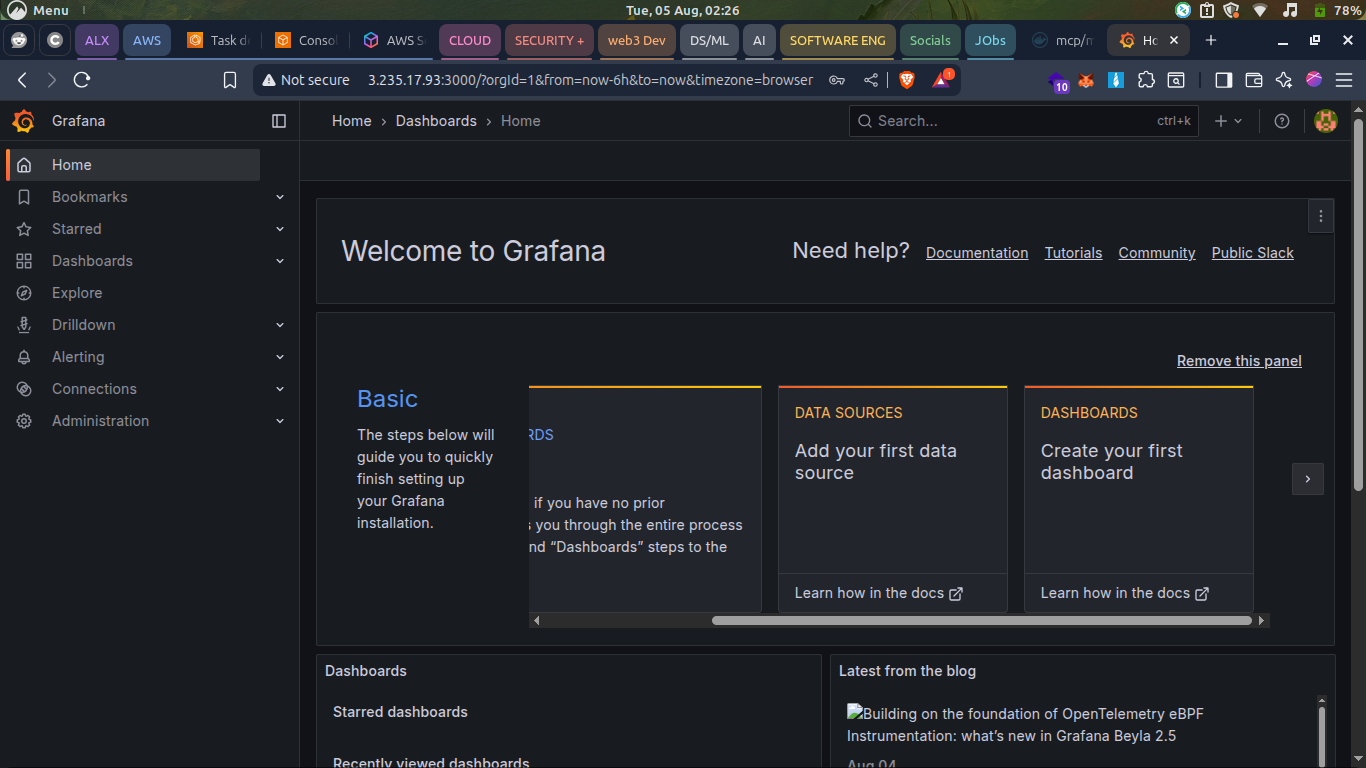The width and height of the screenshot is (1366, 768).
Task: Click the Bookmarks icon in the sidebar
Action: tap(24, 197)
